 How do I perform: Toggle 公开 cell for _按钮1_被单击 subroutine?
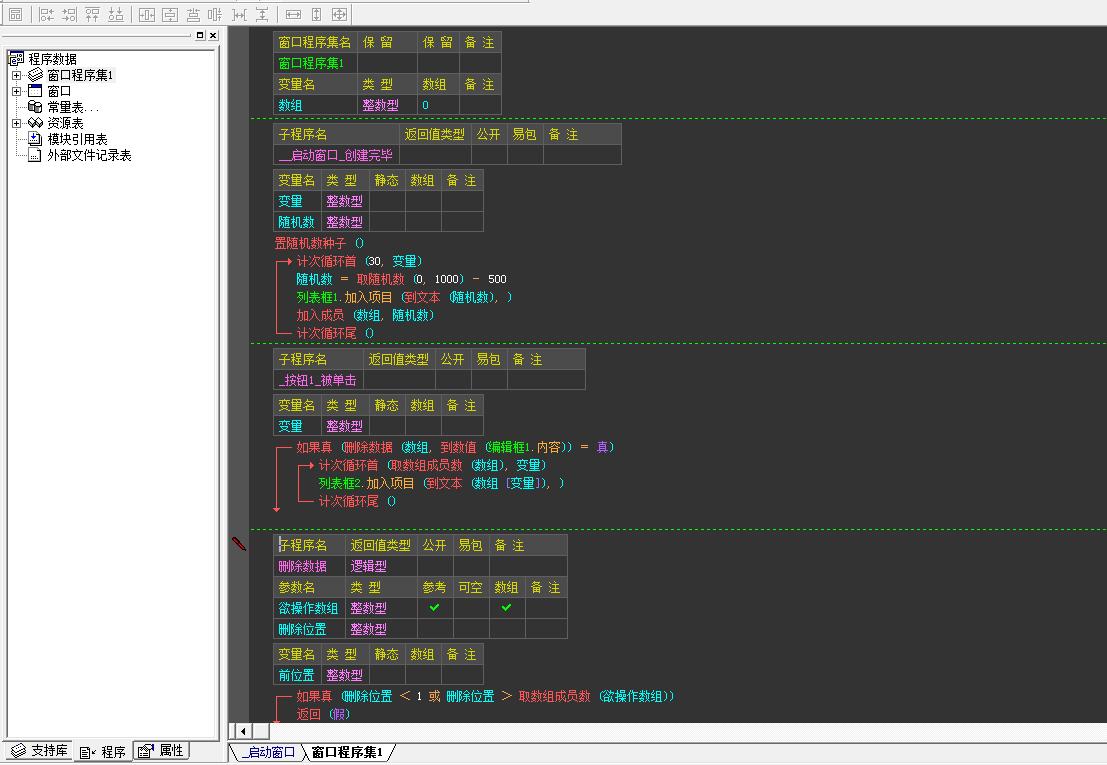pos(453,380)
